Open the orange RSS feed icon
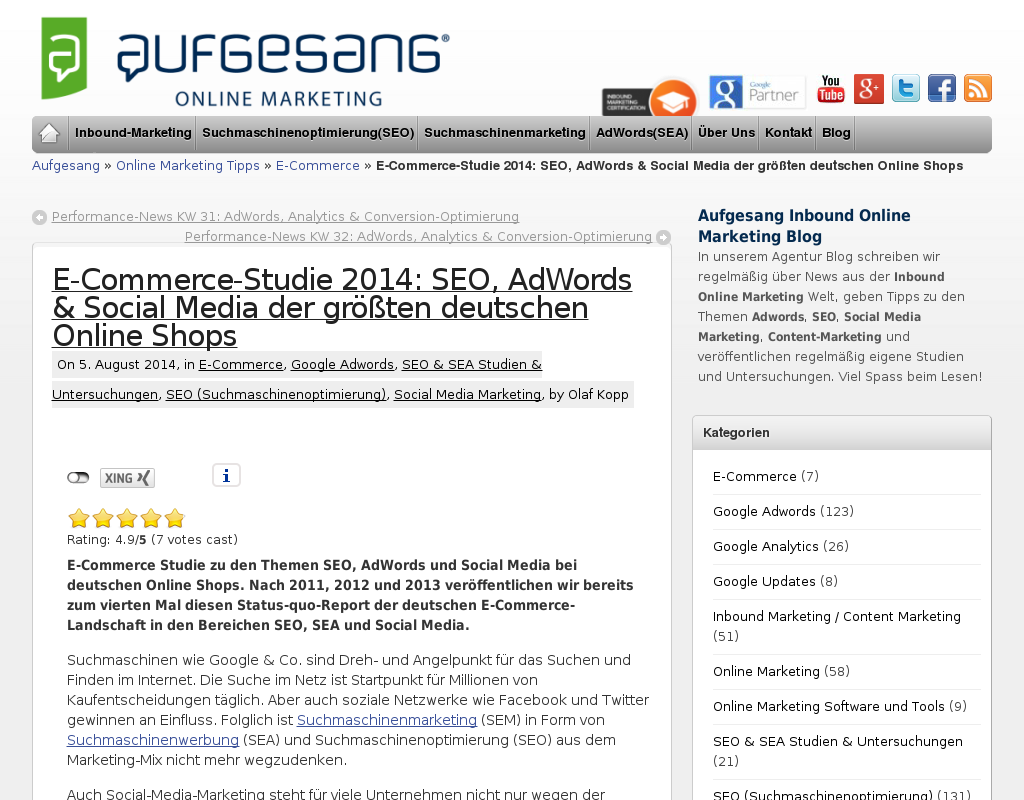The height and width of the screenshot is (800, 1024). [x=978, y=88]
